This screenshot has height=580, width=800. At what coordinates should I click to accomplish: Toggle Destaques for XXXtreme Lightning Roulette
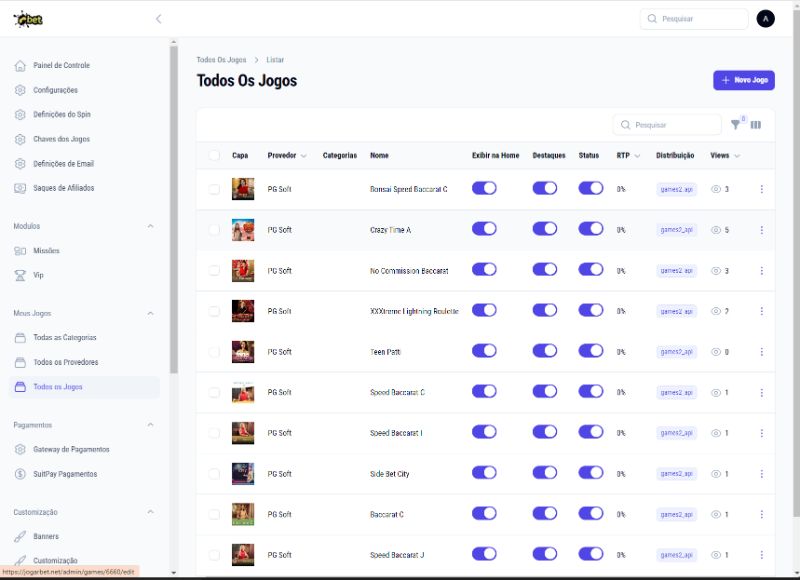(545, 311)
